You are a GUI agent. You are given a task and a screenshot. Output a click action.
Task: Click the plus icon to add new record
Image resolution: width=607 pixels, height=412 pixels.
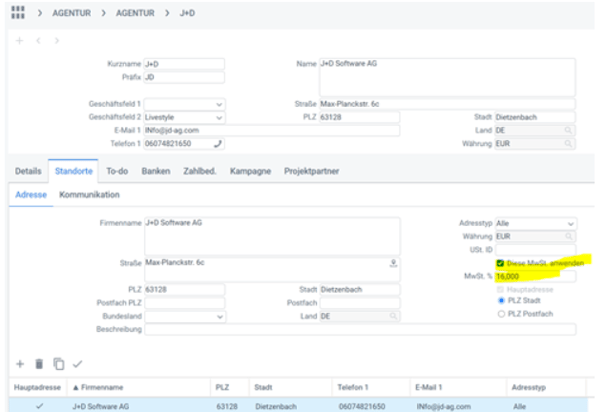click(19, 41)
